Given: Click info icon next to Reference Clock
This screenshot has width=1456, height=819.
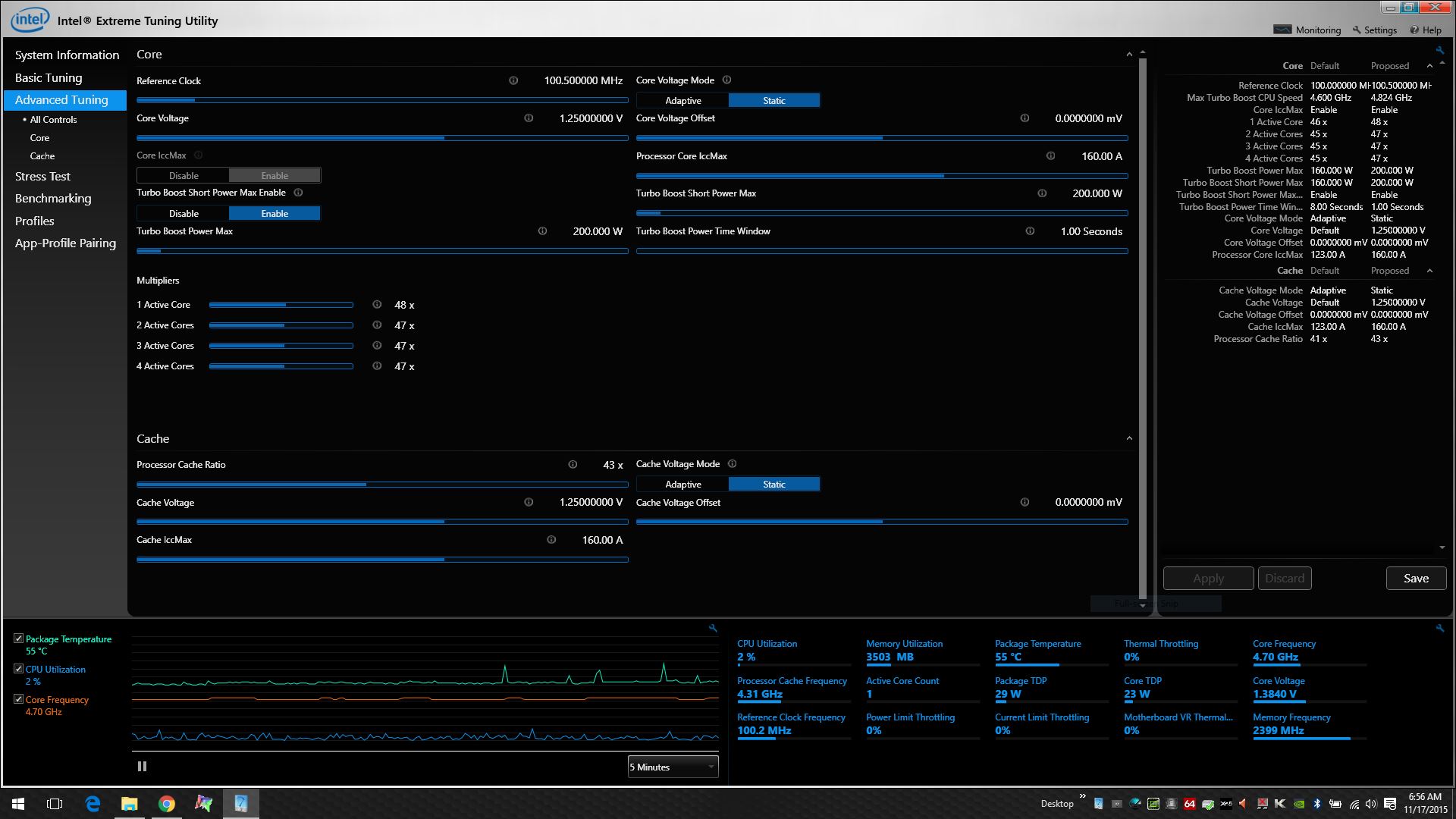Looking at the screenshot, I should click(x=513, y=80).
